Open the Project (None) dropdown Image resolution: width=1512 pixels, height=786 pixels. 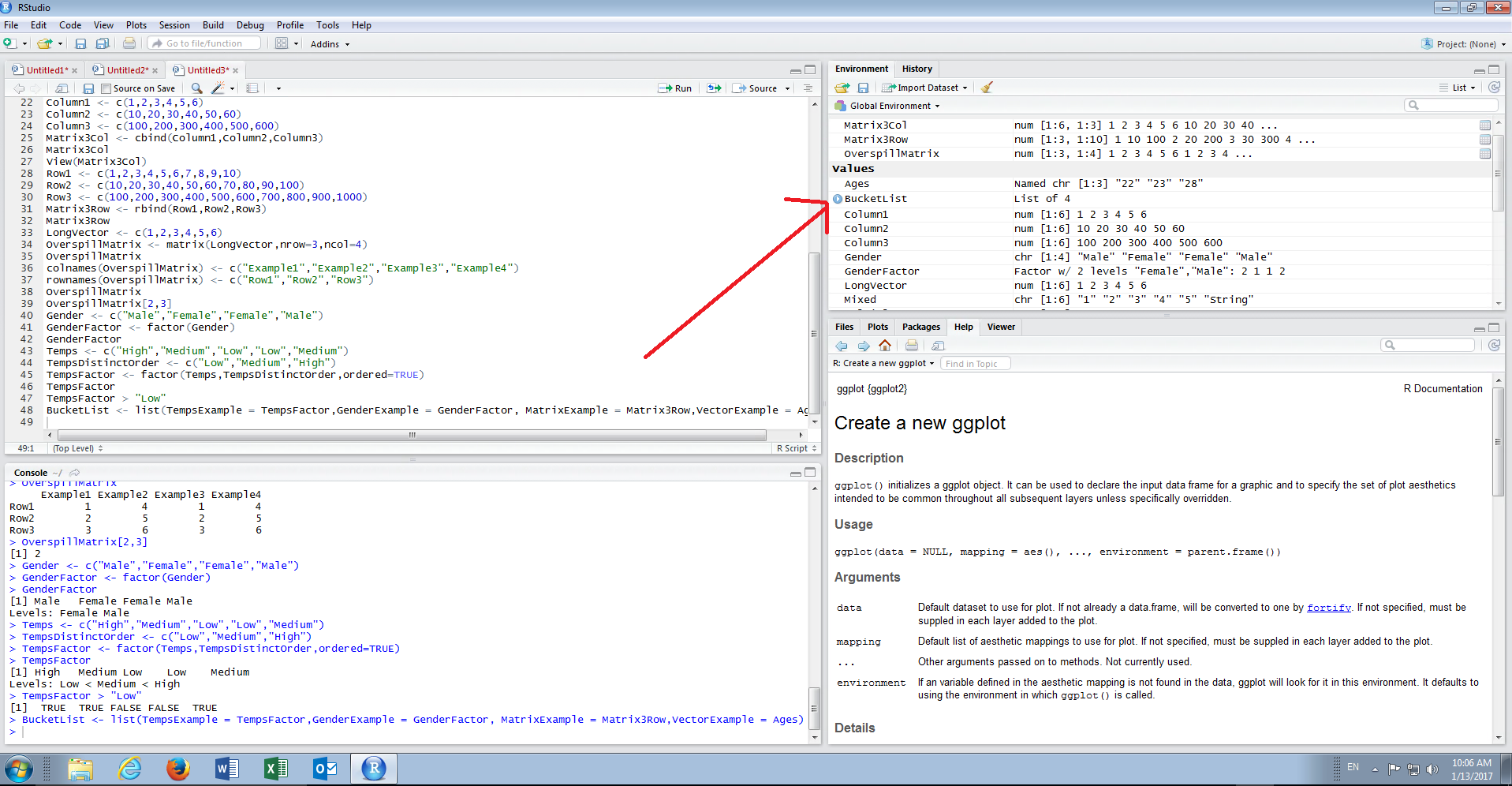[1464, 44]
